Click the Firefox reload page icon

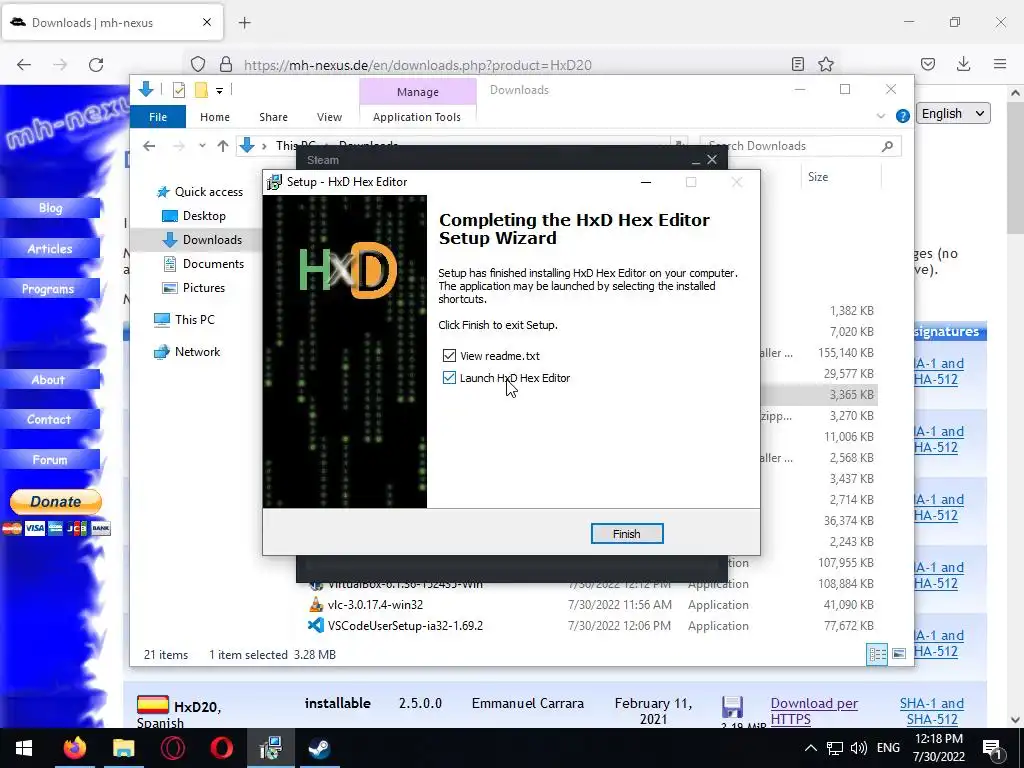tap(96, 65)
